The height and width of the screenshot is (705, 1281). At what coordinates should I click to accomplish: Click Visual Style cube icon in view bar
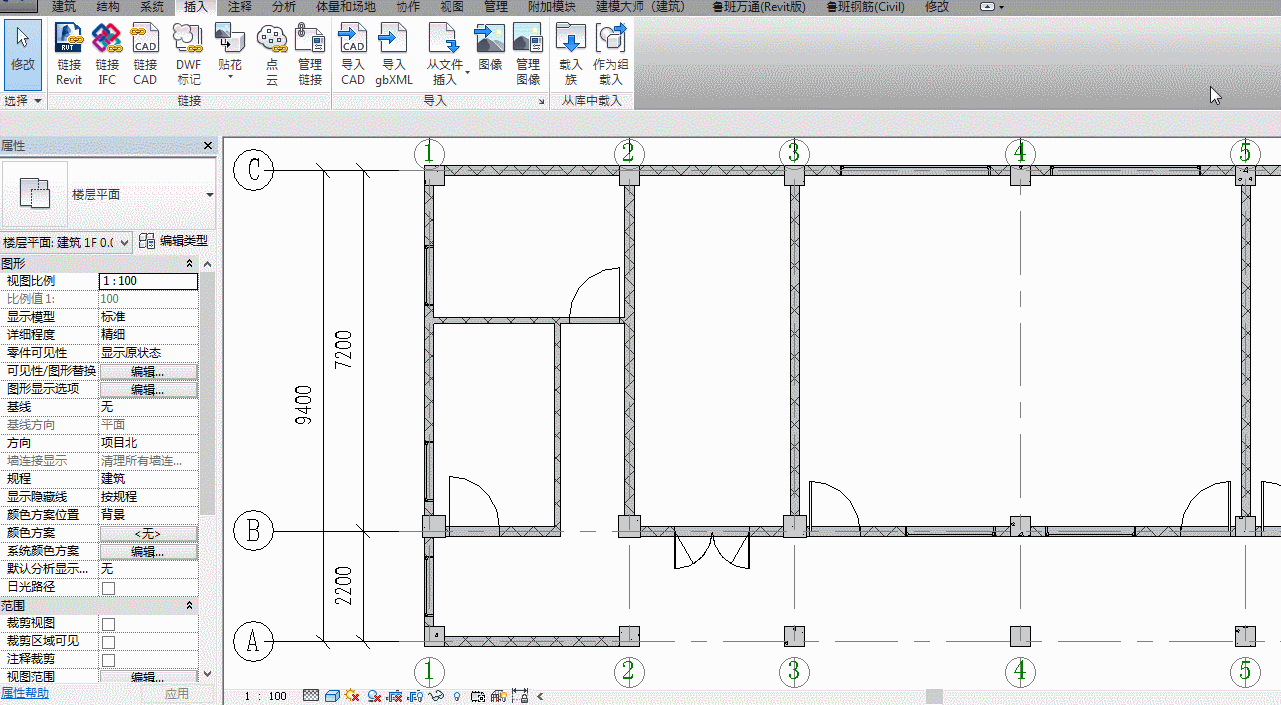[x=332, y=696]
